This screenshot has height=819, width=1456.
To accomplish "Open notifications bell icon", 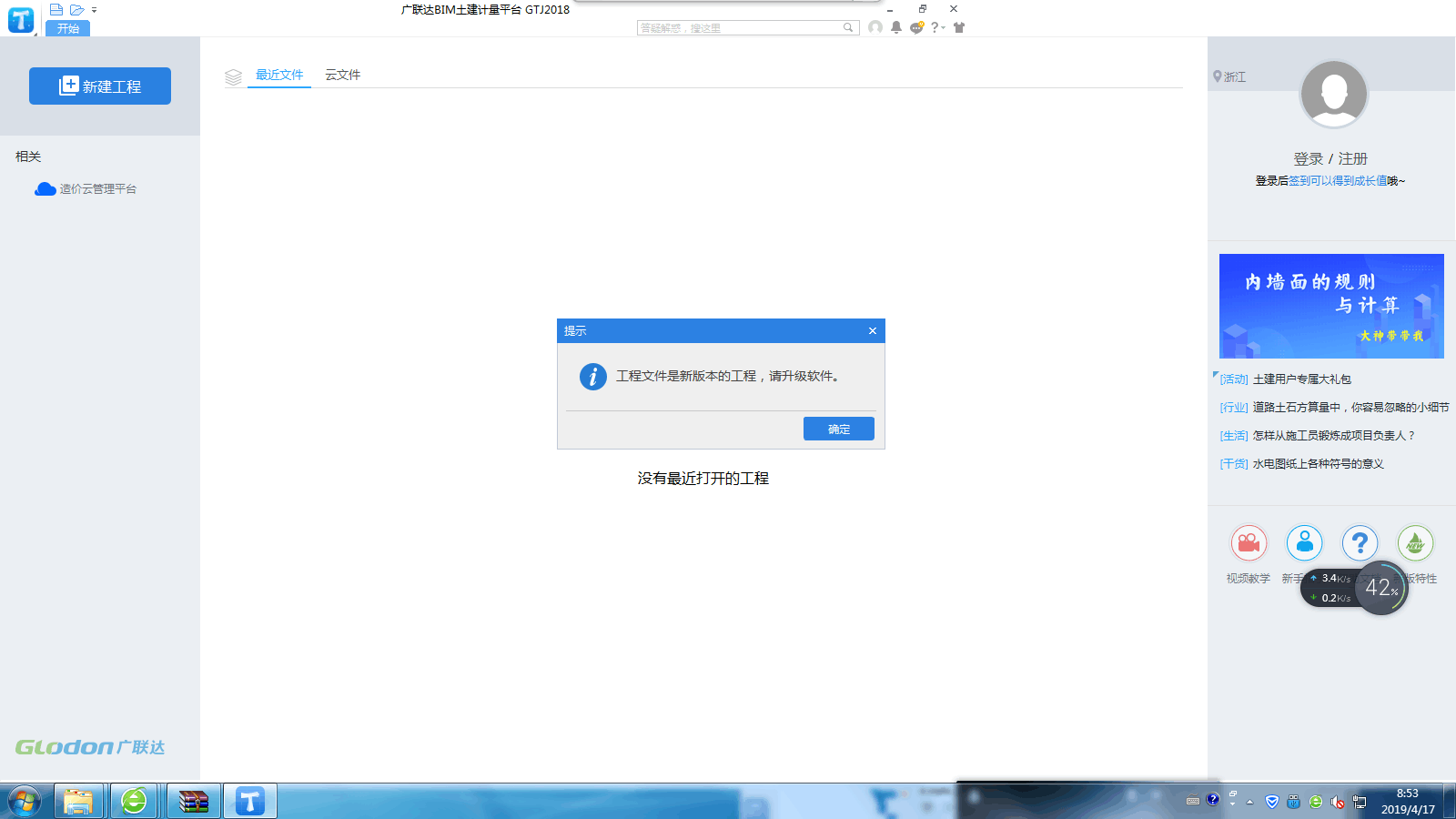I will pyautogui.click(x=896, y=27).
